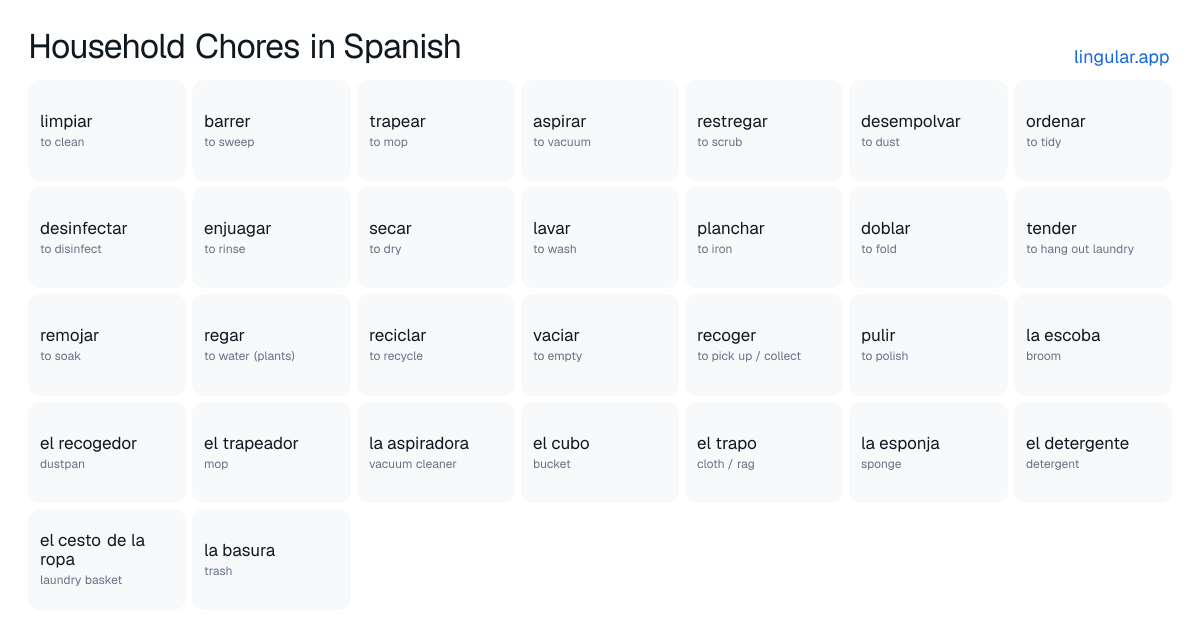Image resolution: width=1200 pixels, height=630 pixels.
Task: Select the 'el recogedor' dustpan card
Action: point(107,452)
